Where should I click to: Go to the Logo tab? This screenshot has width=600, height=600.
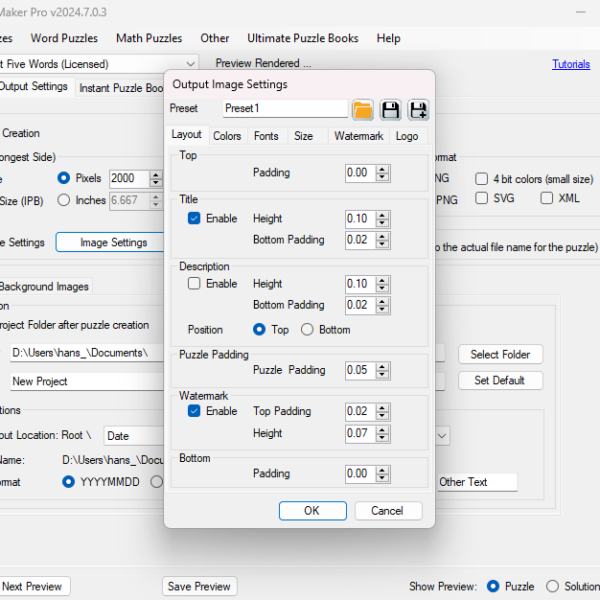tap(406, 136)
